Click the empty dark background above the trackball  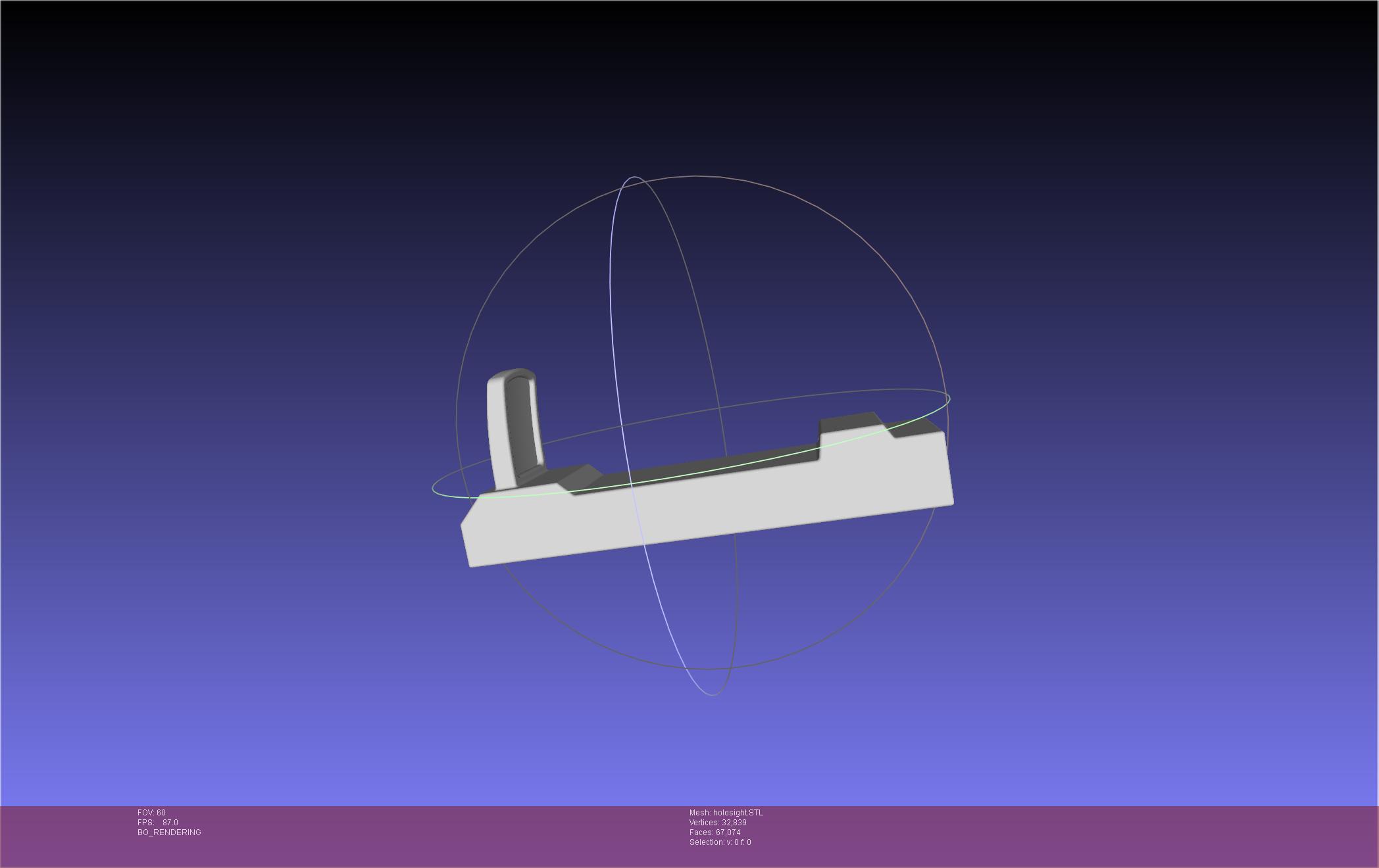tap(691, 85)
